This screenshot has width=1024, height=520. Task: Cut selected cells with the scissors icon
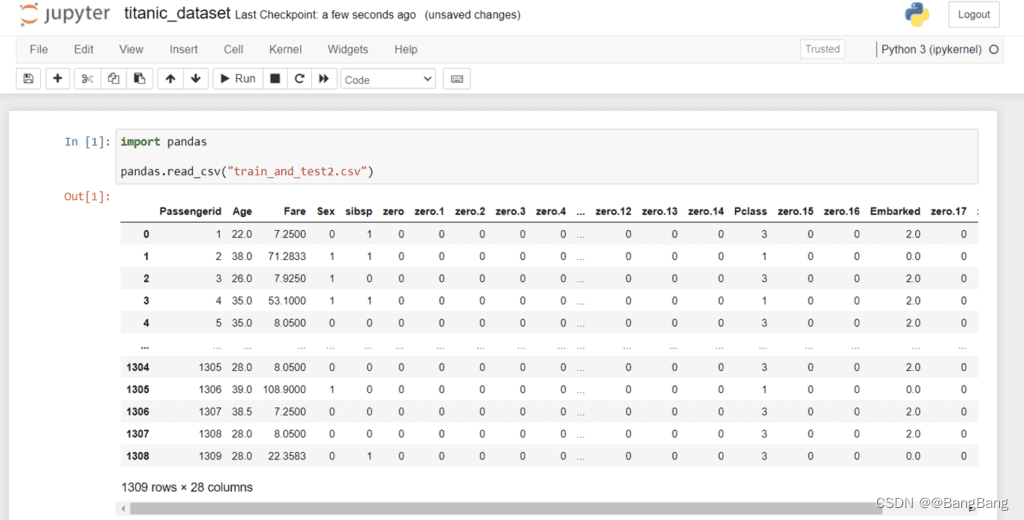pyautogui.click(x=87, y=78)
